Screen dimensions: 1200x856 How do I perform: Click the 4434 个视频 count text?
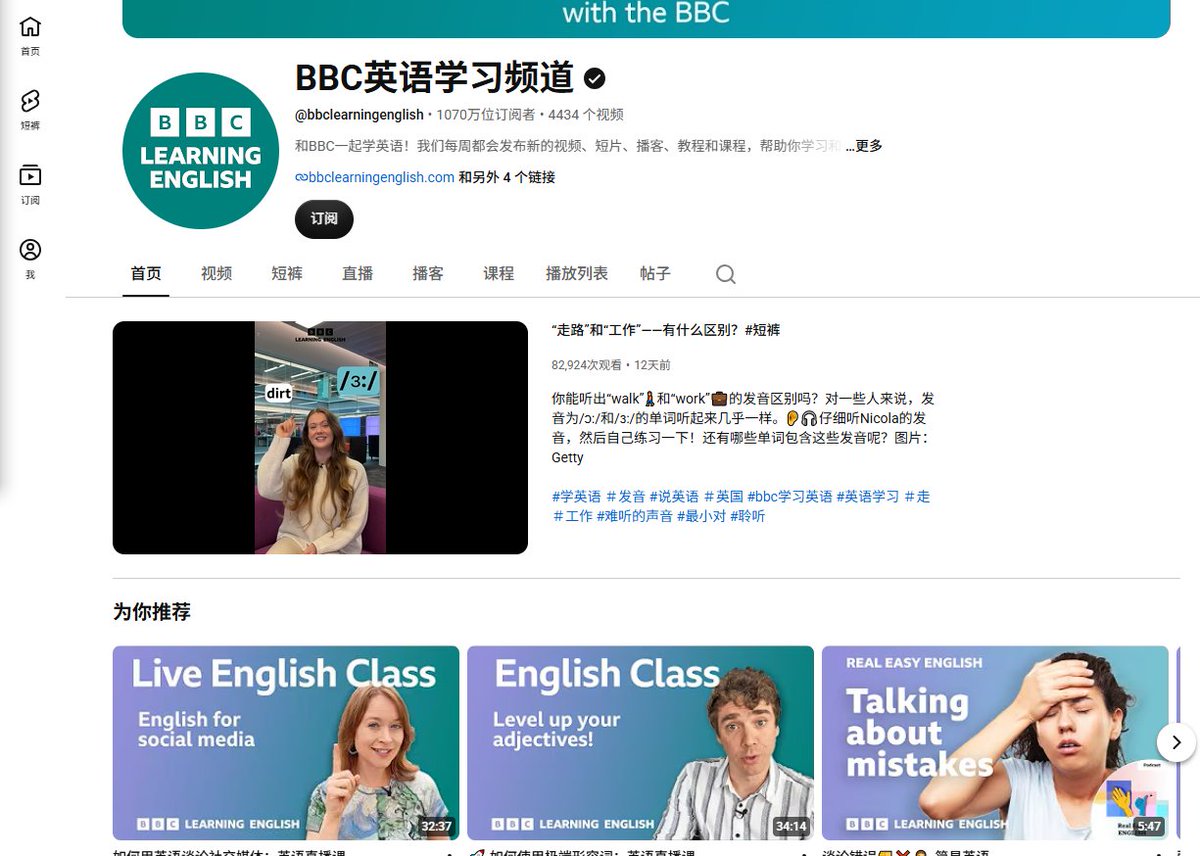[x=586, y=115]
